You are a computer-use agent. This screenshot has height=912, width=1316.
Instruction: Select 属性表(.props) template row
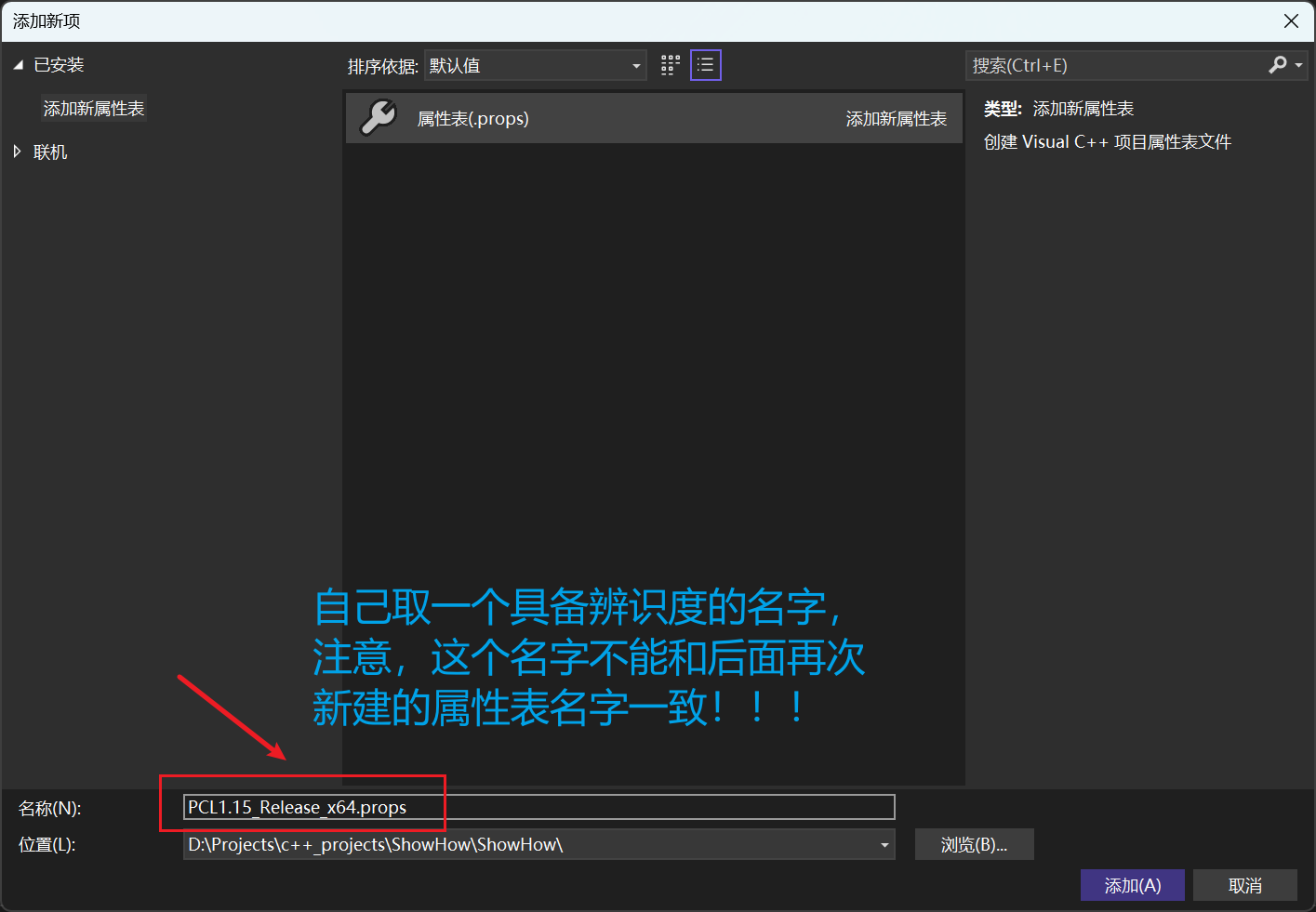[654, 118]
